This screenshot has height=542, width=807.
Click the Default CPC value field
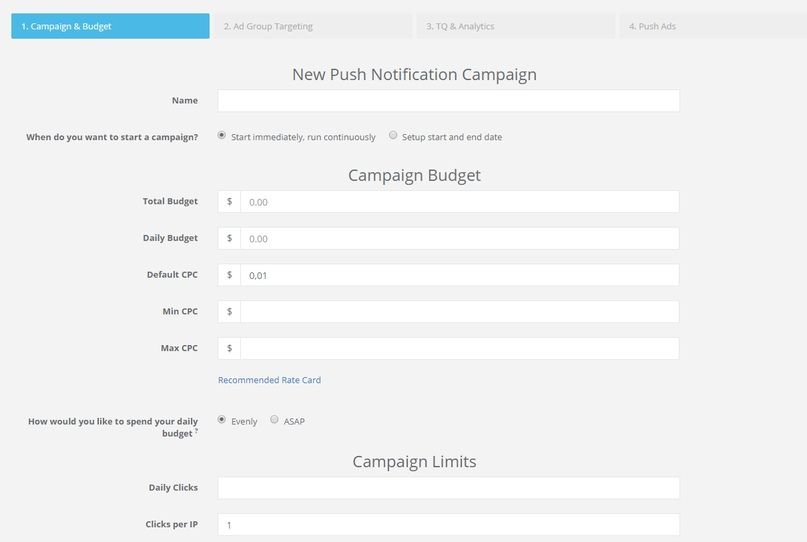(x=460, y=275)
